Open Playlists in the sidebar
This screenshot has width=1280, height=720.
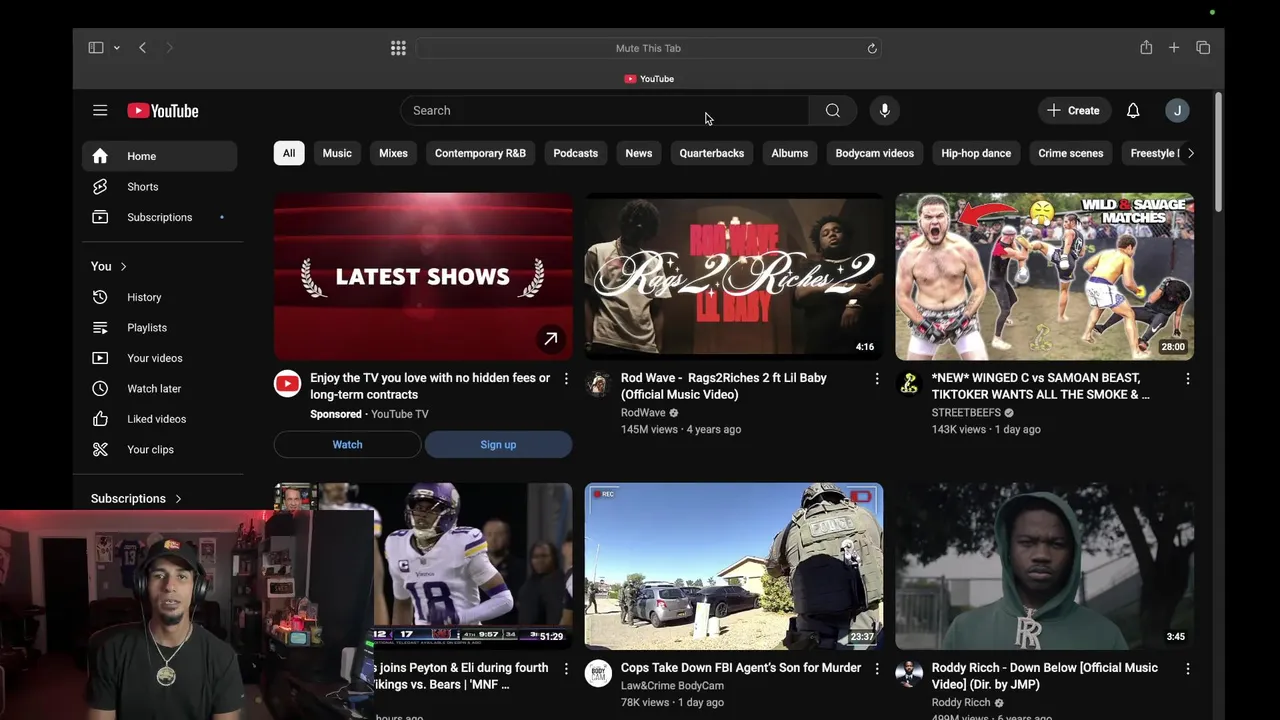[x=160, y=328]
